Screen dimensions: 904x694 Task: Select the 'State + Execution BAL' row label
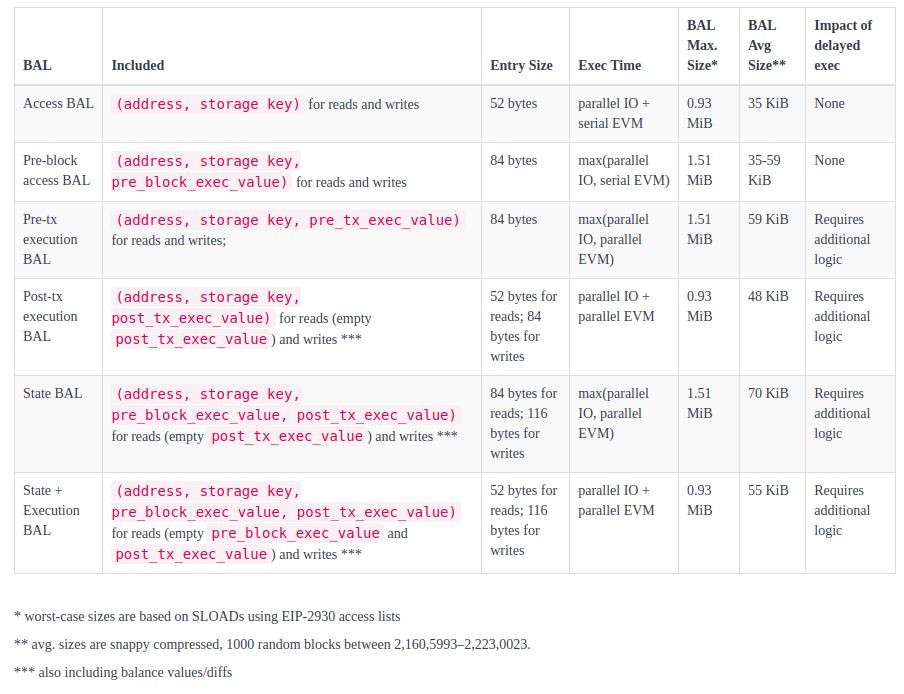[51, 510]
